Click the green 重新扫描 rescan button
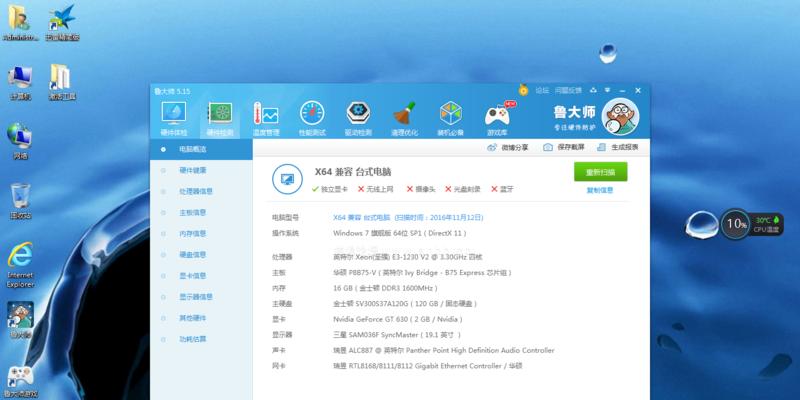 pos(601,172)
